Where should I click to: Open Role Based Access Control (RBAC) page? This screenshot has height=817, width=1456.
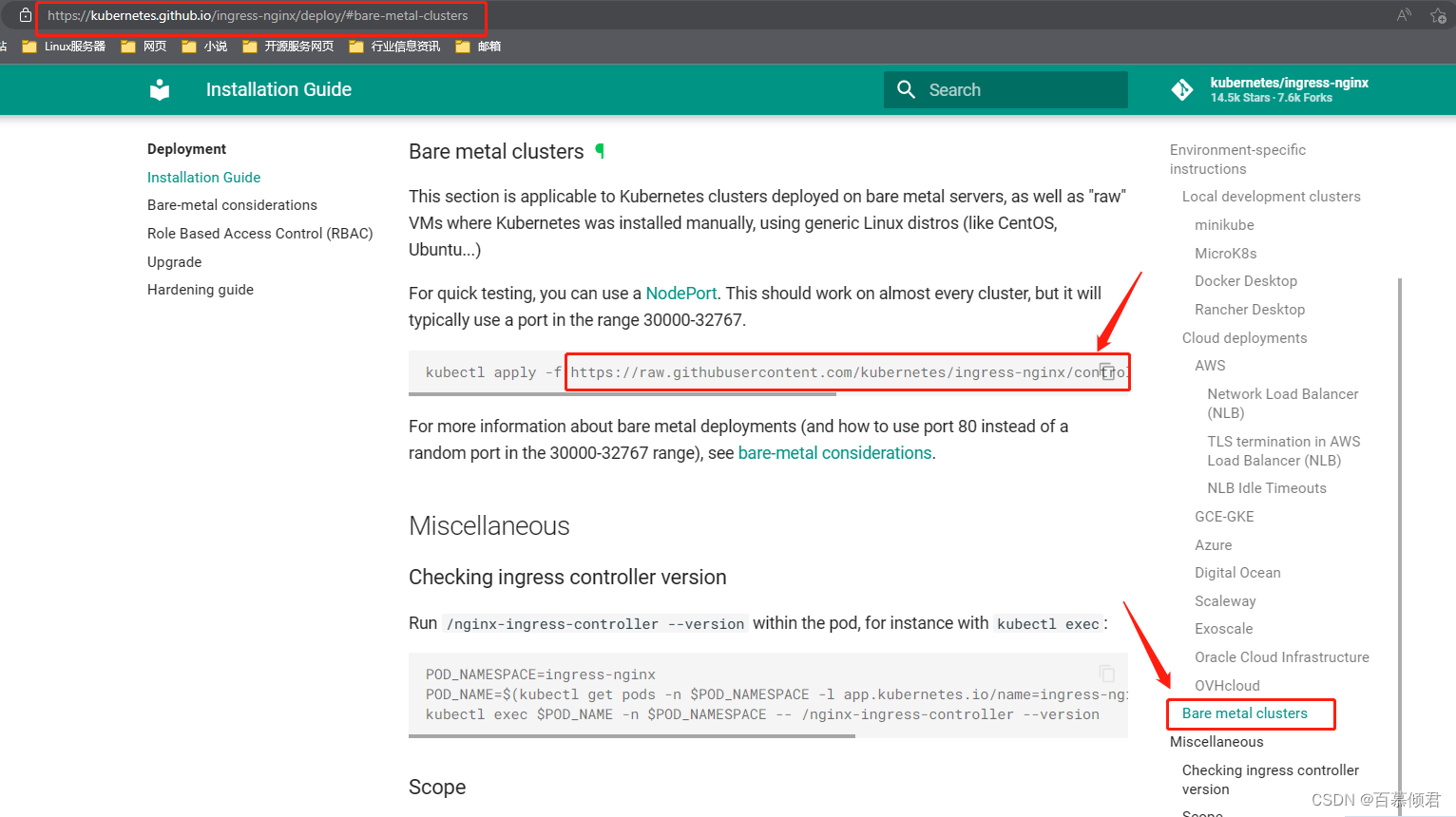click(x=259, y=234)
